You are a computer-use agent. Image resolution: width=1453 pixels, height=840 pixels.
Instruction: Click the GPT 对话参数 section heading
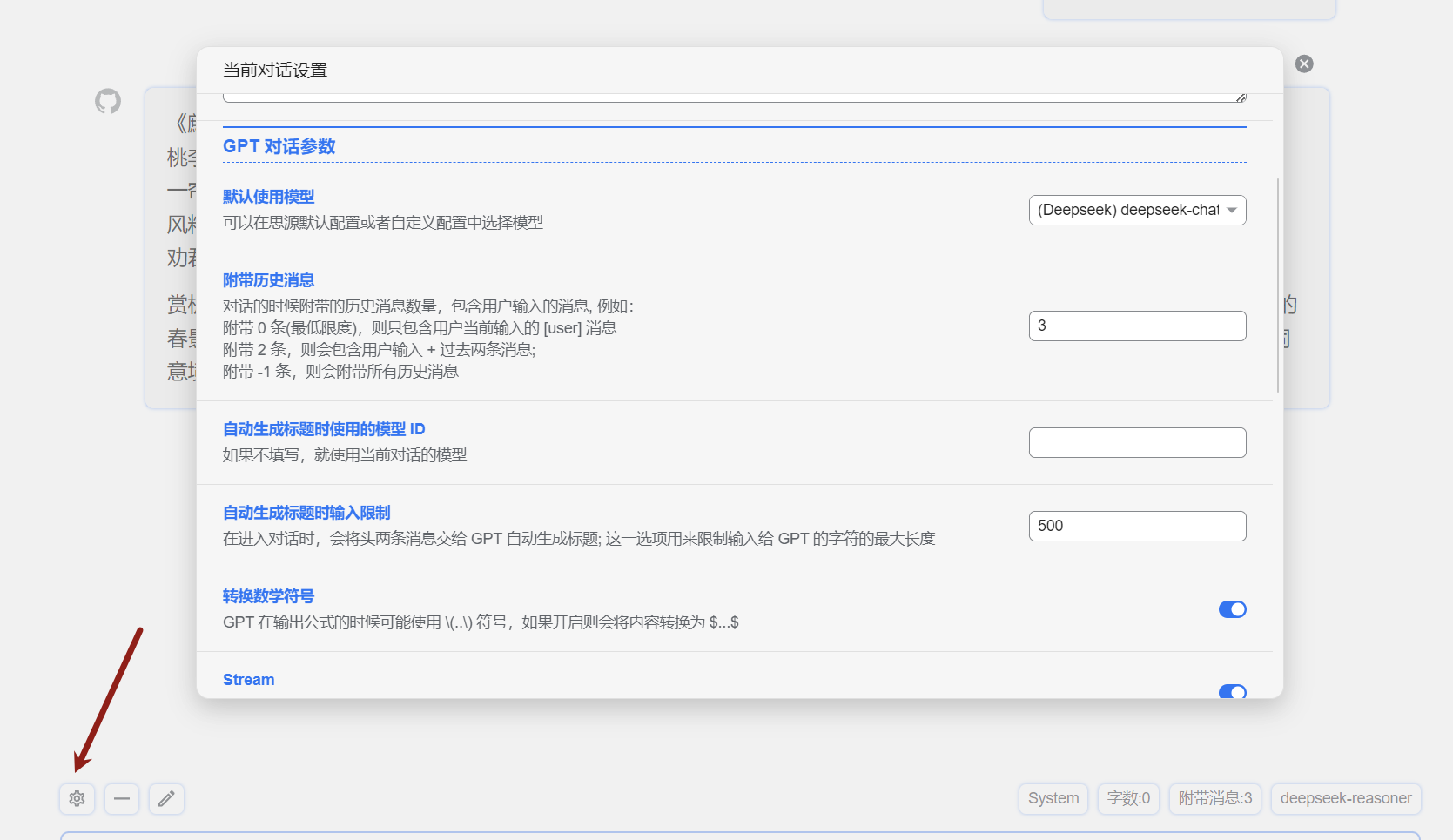coord(279,146)
